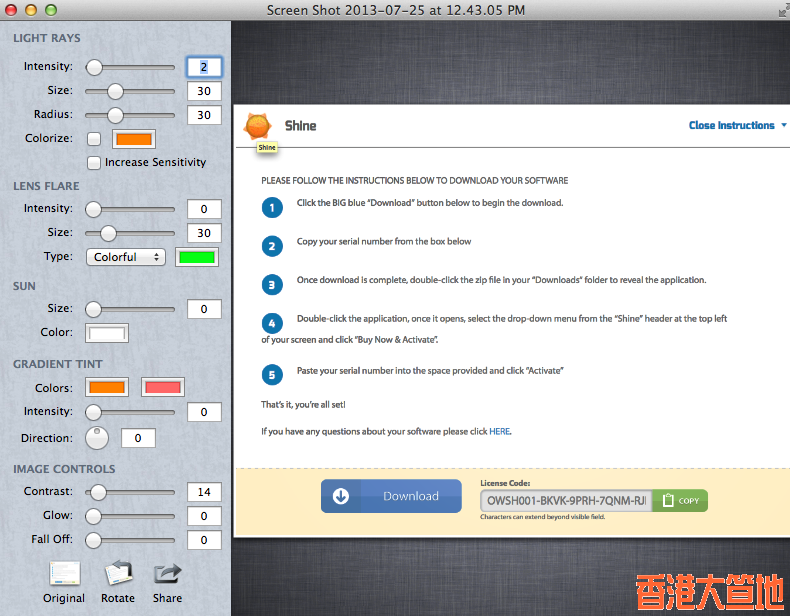Screen dimensions: 790x616
Task: Open the white Sun Color swatch
Action: [x=107, y=333]
